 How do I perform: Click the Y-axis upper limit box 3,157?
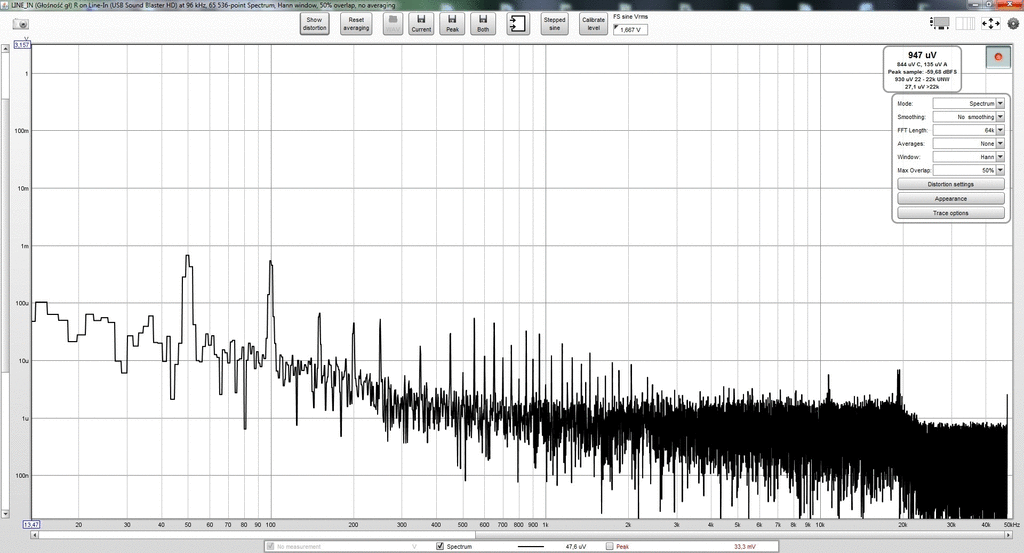tap(22, 45)
